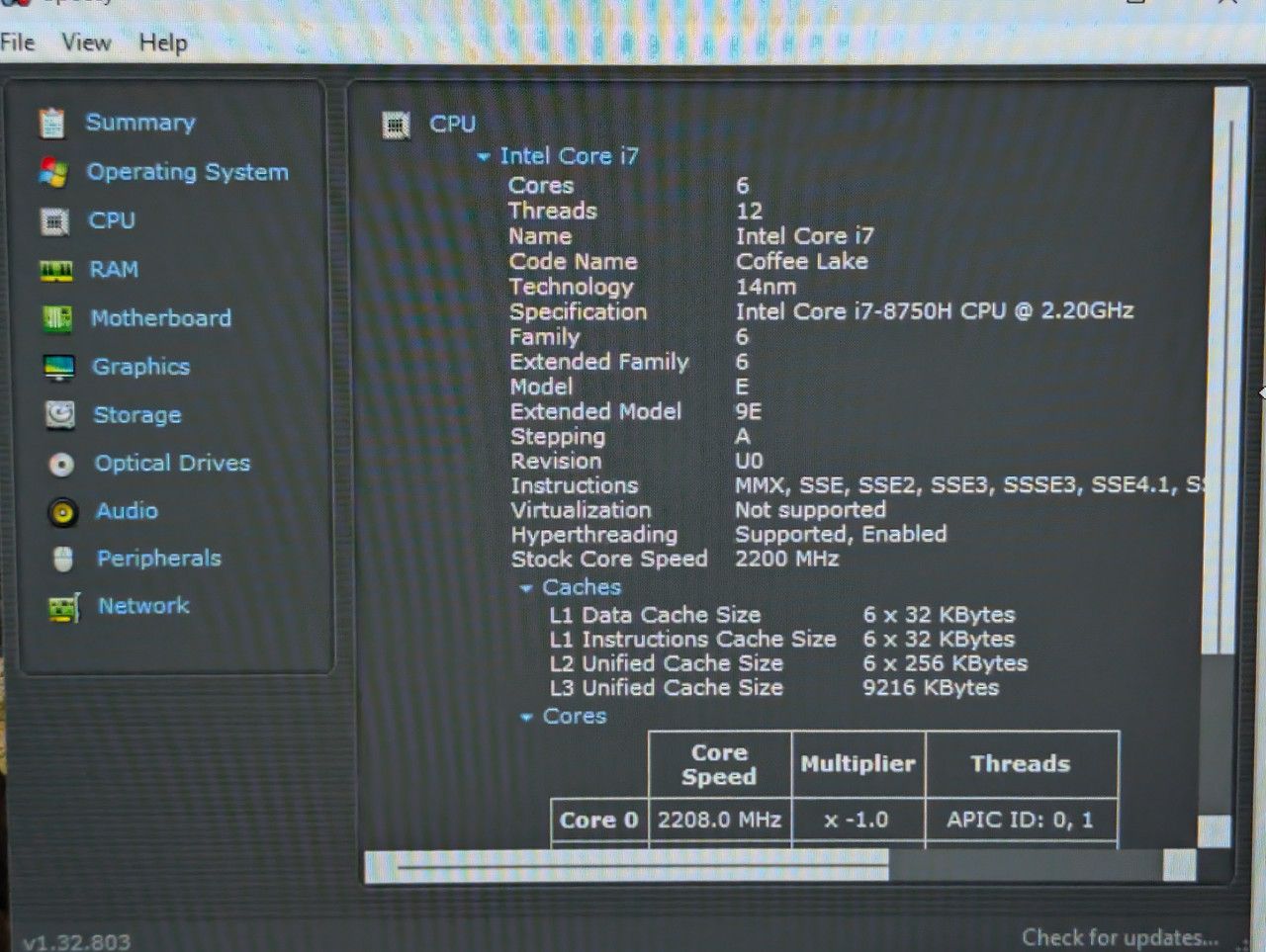Click the 2208.0 MHz core speed cell

pyautogui.click(x=719, y=821)
